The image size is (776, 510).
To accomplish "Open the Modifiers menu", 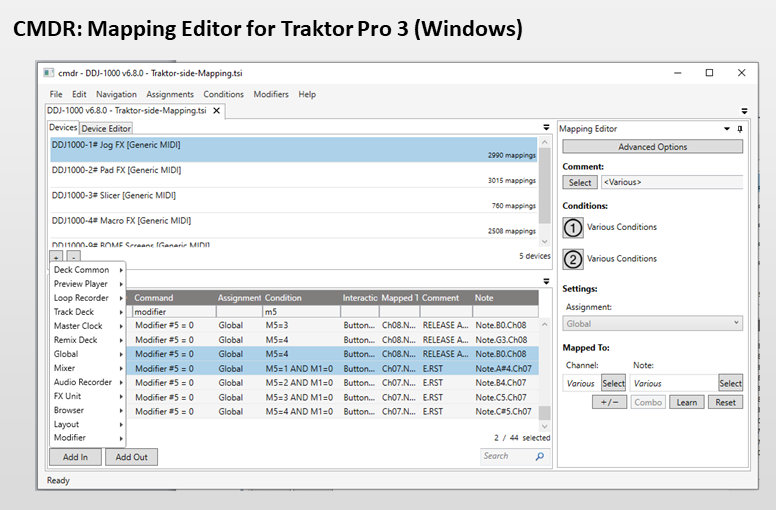I will coord(271,94).
